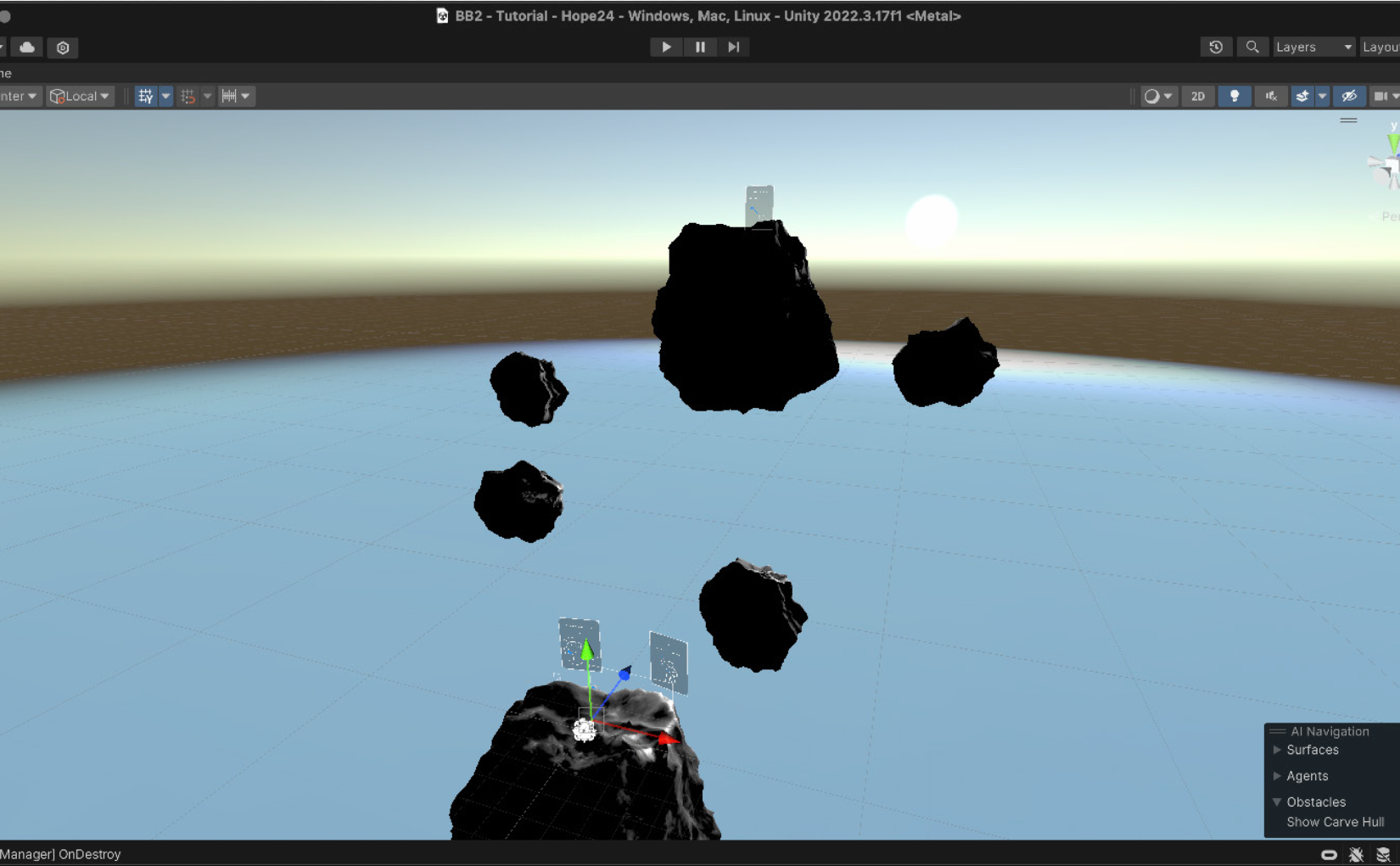The image size is (1400, 866).
Task: Open the scene view search
Action: 1252,47
